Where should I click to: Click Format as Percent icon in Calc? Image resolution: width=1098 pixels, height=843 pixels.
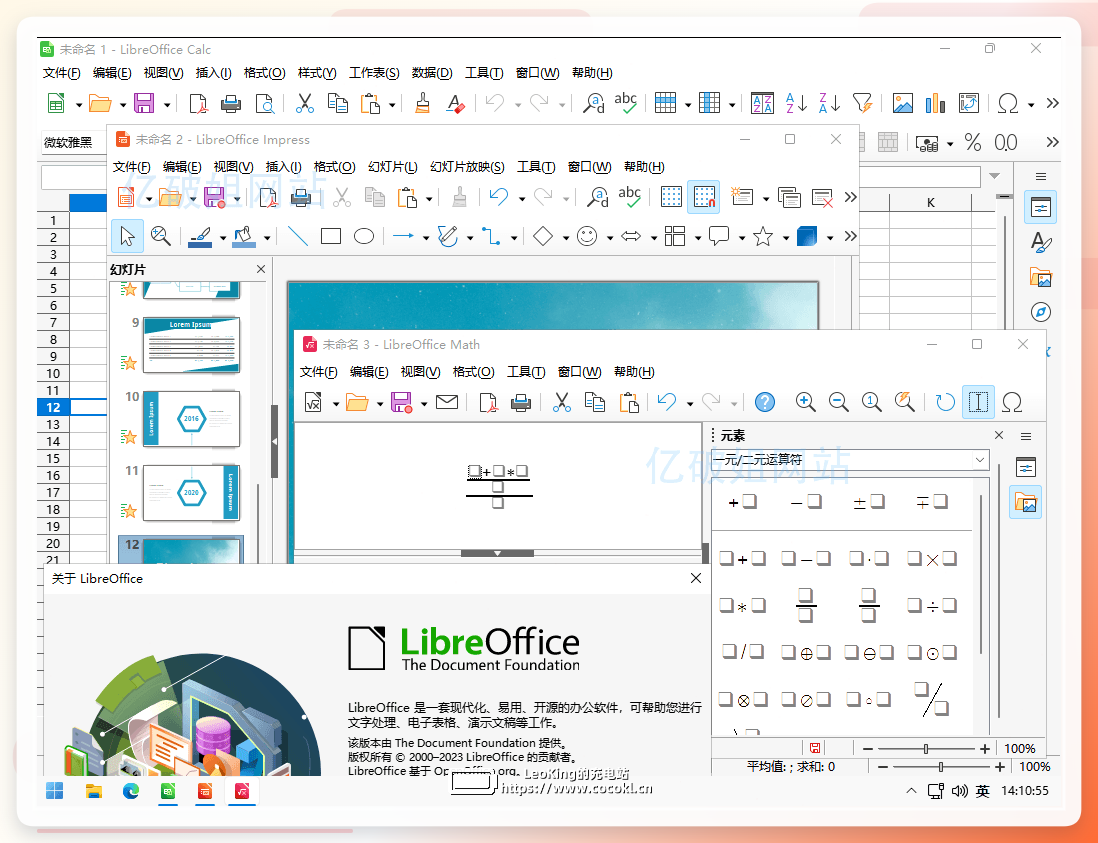click(x=973, y=143)
